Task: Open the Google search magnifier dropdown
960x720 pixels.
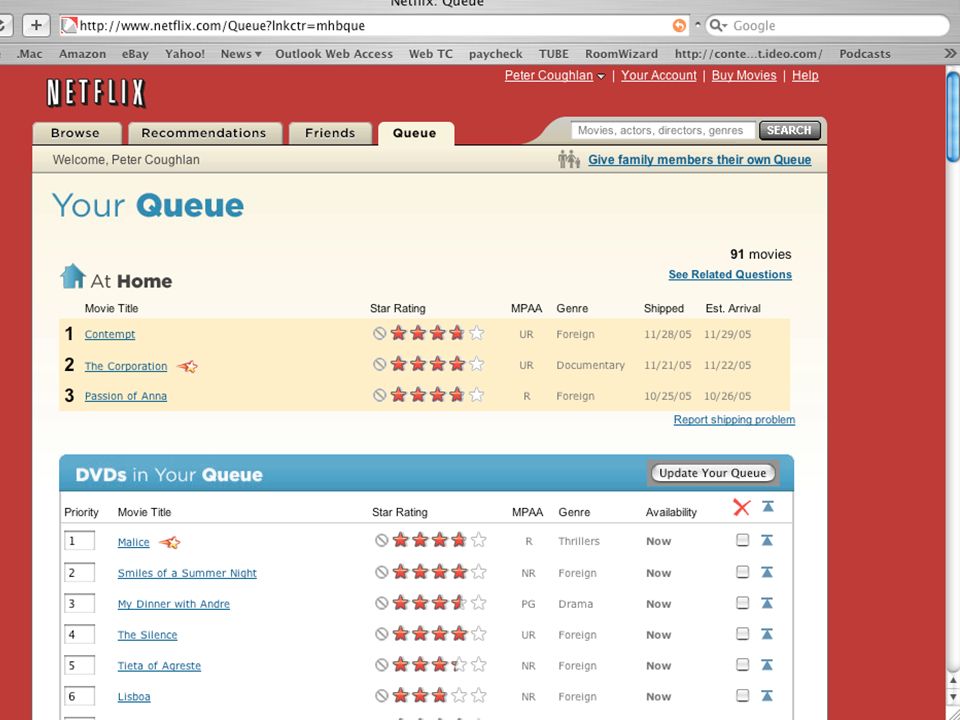Action: tap(718, 26)
